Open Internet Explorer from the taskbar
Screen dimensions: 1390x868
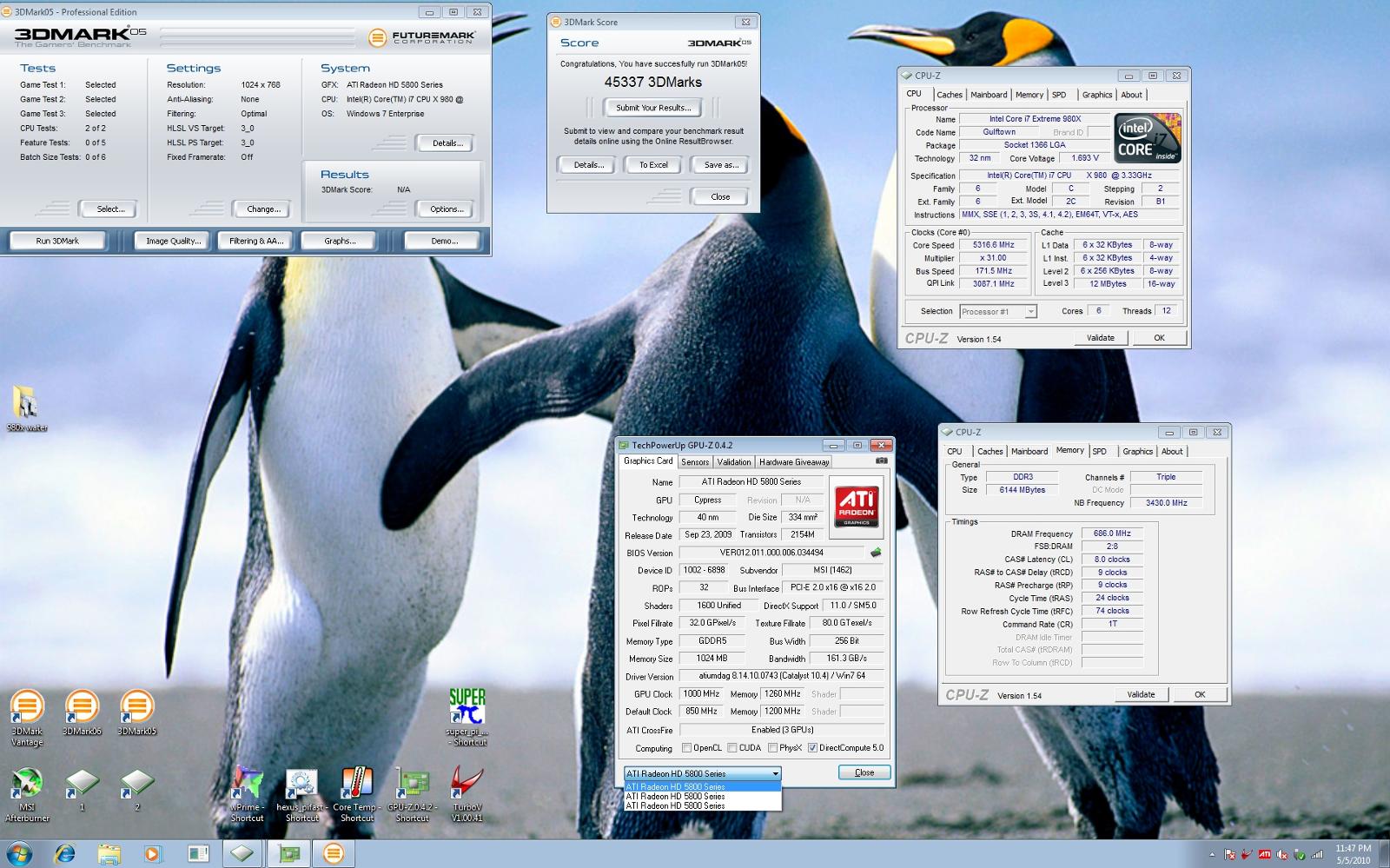pos(64,854)
